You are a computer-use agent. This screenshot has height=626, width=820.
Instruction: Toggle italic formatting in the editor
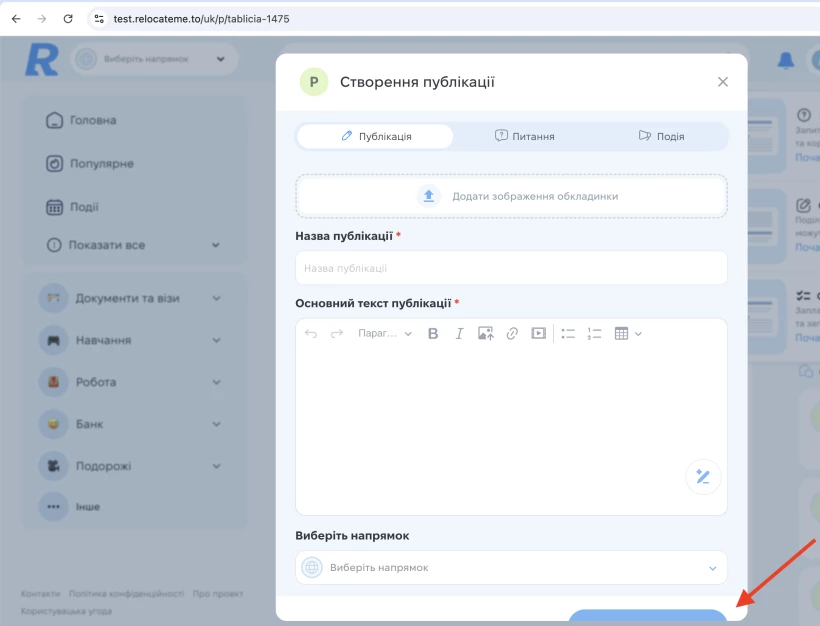pos(459,334)
